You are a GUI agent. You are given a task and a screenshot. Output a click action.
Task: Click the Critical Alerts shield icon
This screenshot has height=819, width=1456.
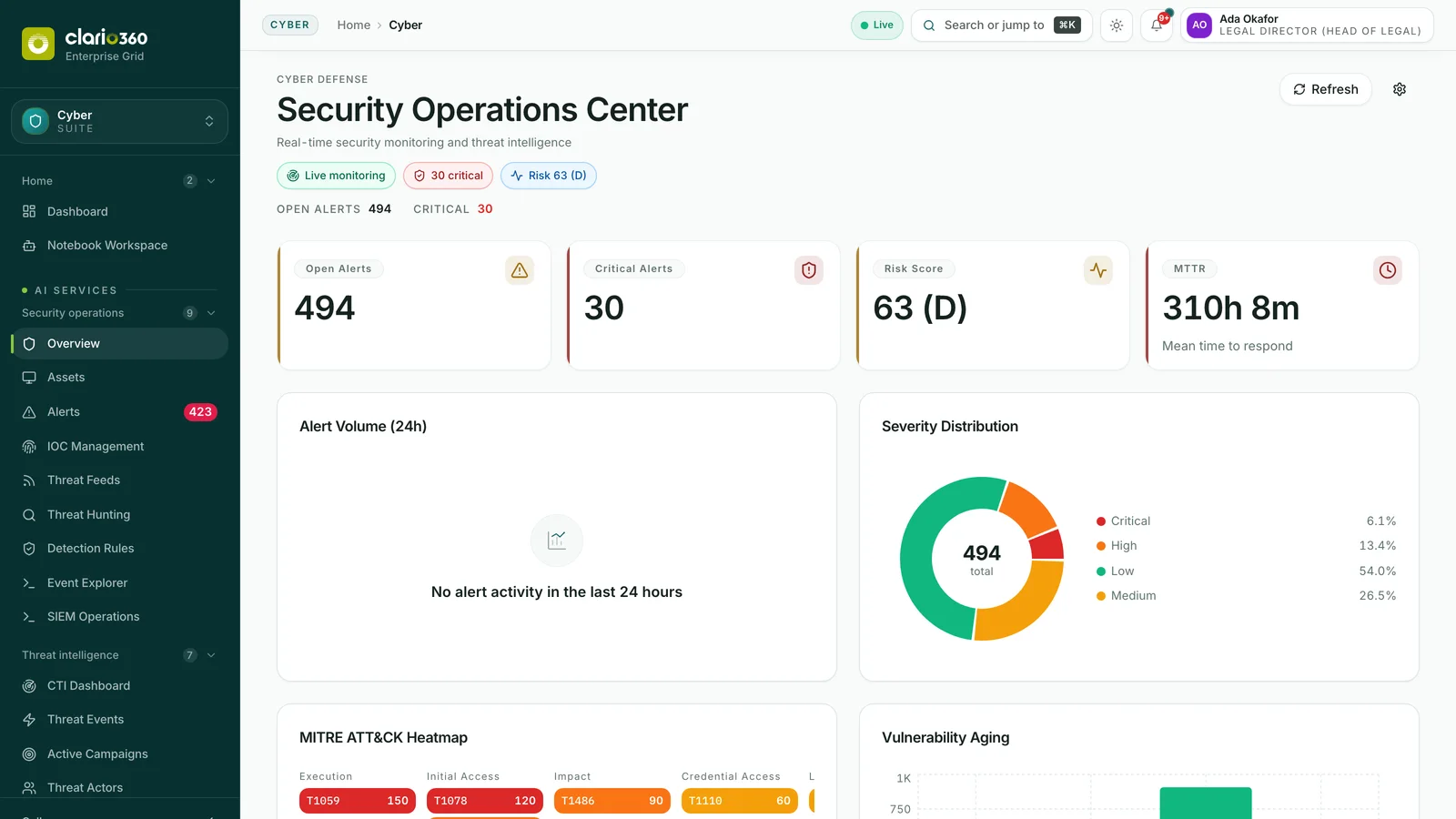click(x=809, y=270)
